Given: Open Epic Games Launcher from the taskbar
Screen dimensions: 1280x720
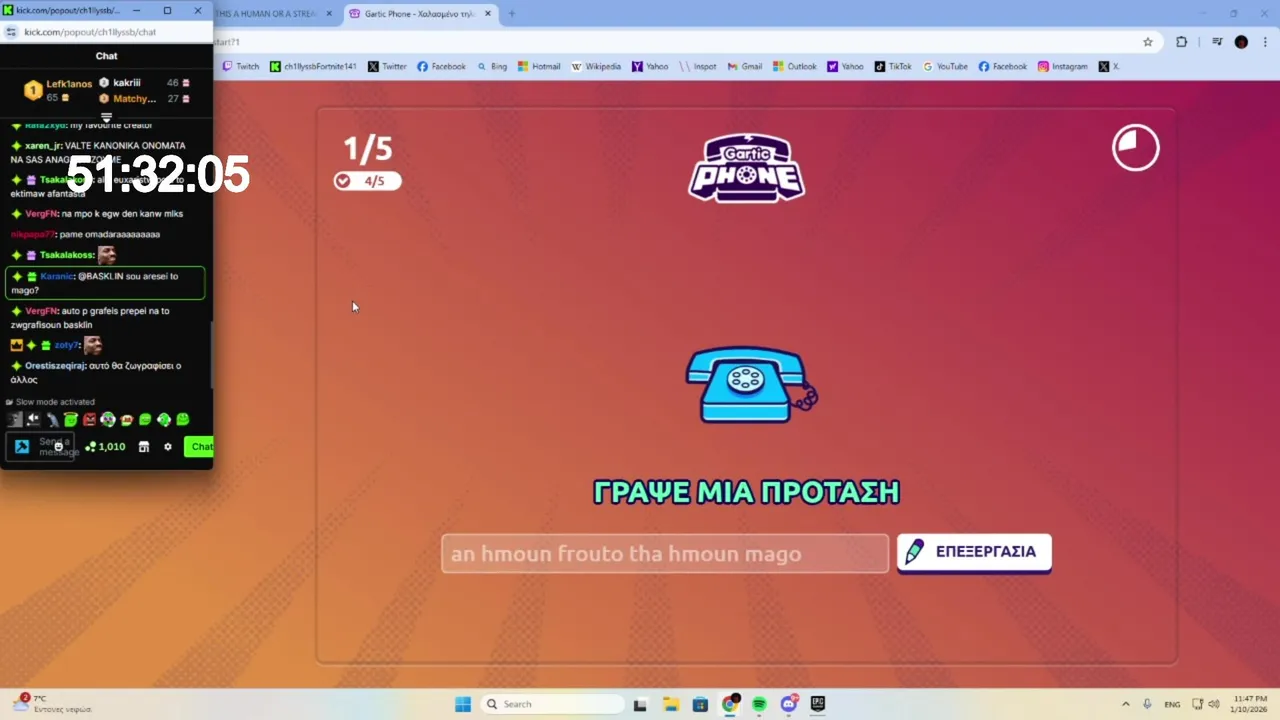Looking at the screenshot, I should (818, 704).
